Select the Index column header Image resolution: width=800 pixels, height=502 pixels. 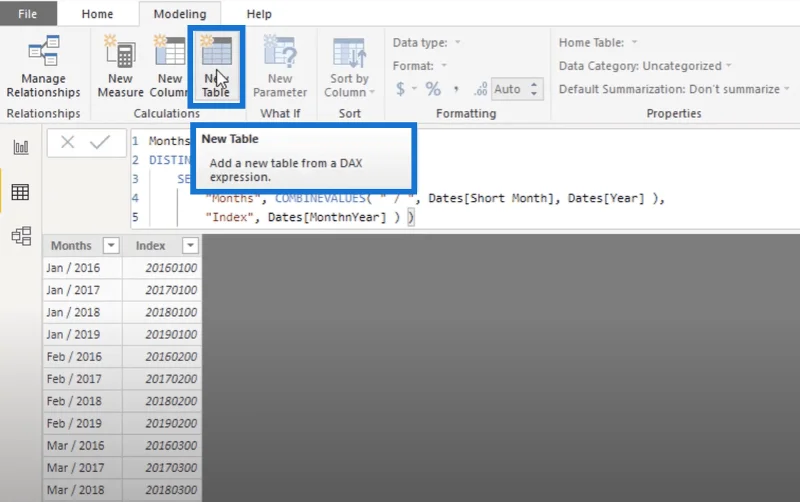click(x=151, y=246)
